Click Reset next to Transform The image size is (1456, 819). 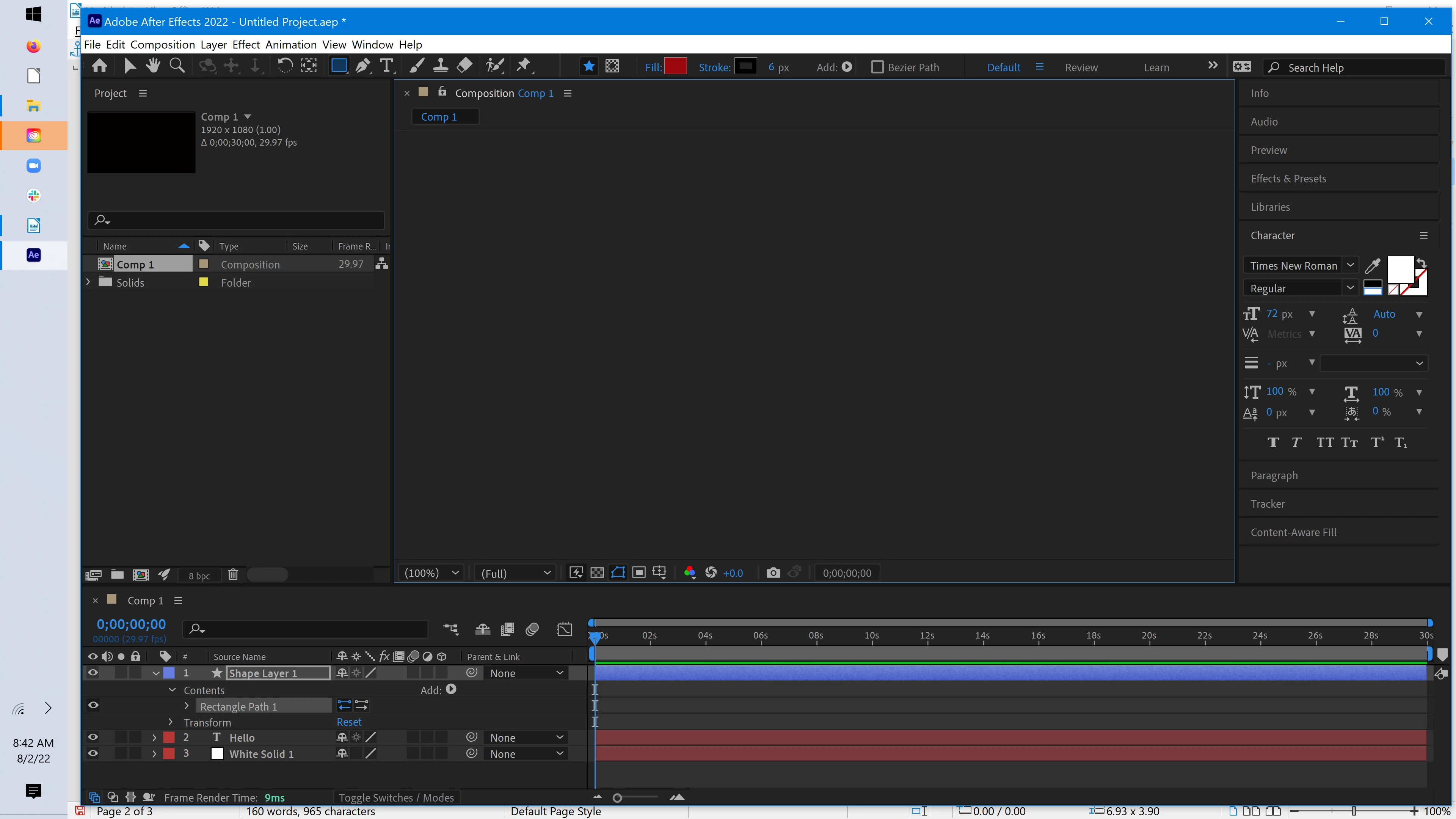point(349,722)
